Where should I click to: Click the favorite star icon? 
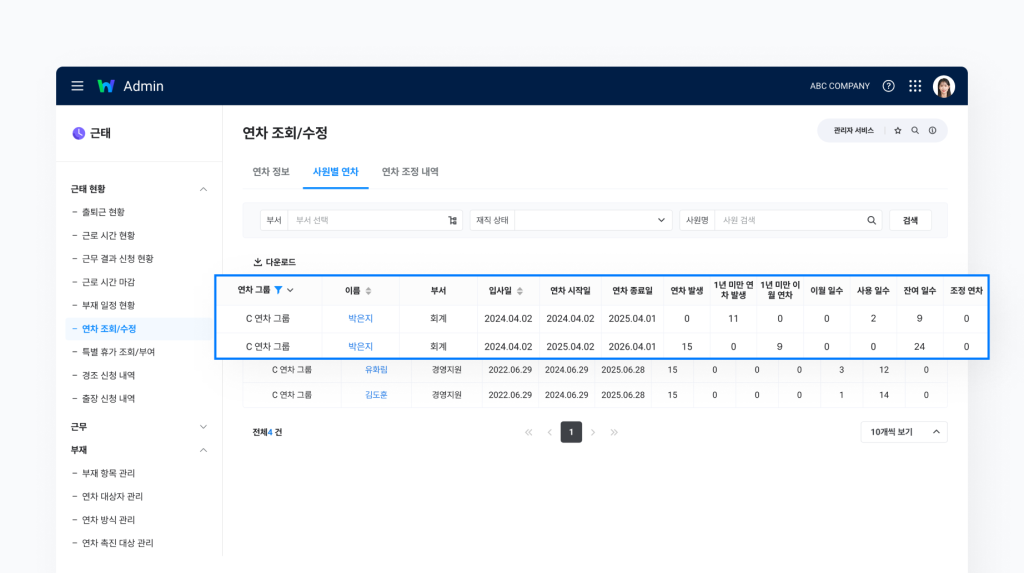(x=897, y=131)
